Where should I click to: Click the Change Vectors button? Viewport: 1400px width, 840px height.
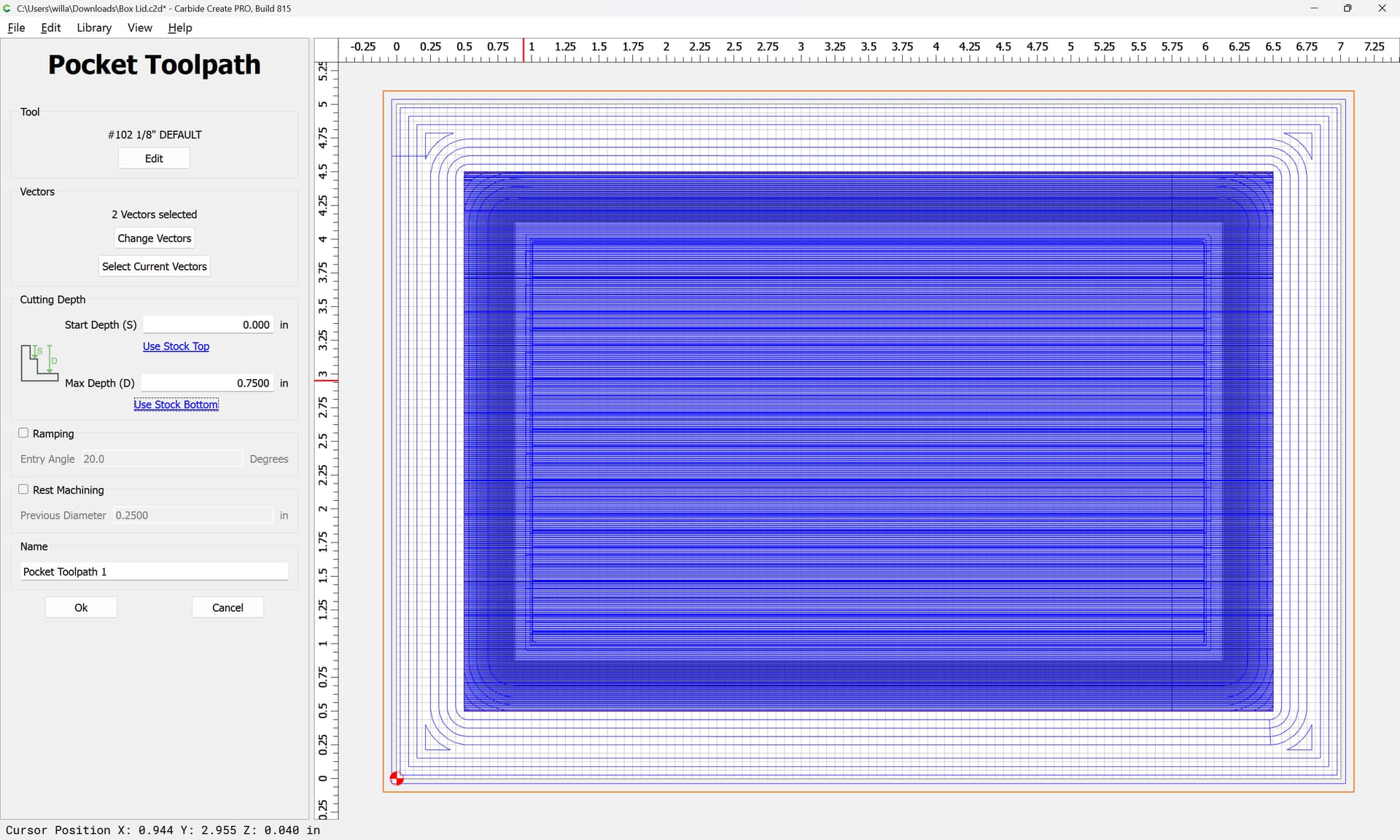coord(154,238)
